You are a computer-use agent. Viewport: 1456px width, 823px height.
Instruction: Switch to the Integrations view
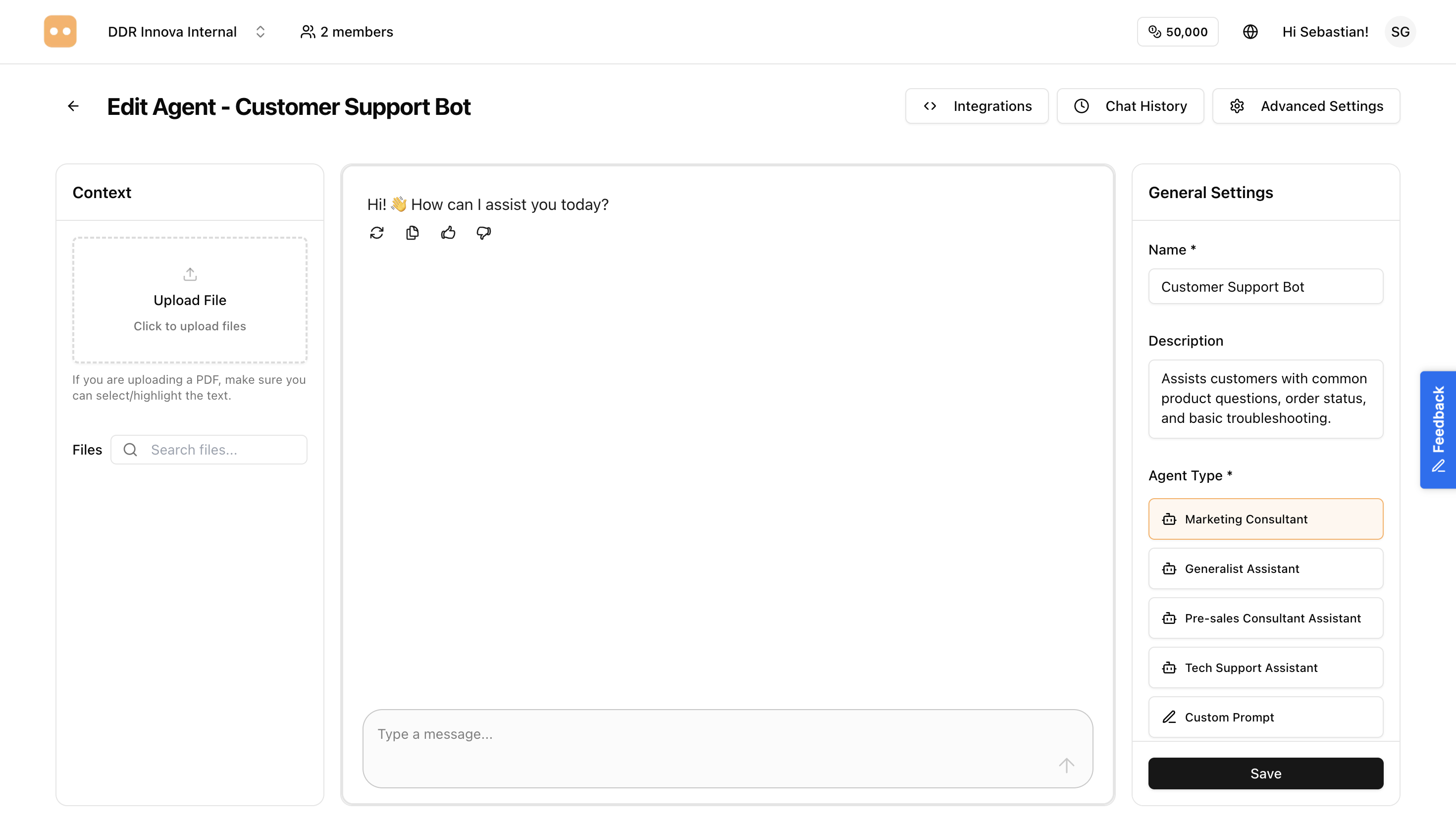pos(977,105)
